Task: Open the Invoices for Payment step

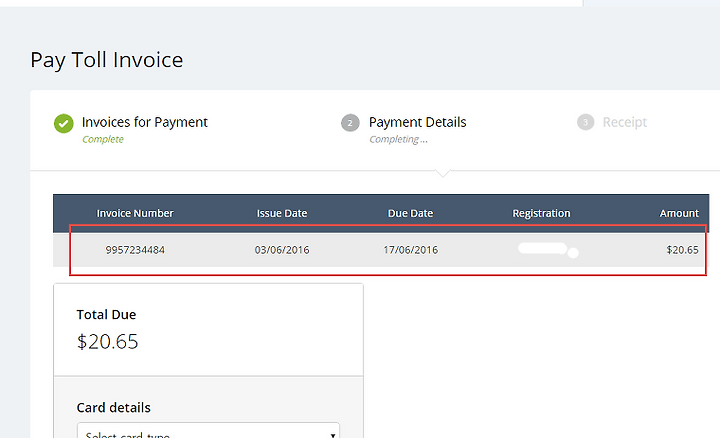Action: pos(145,122)
